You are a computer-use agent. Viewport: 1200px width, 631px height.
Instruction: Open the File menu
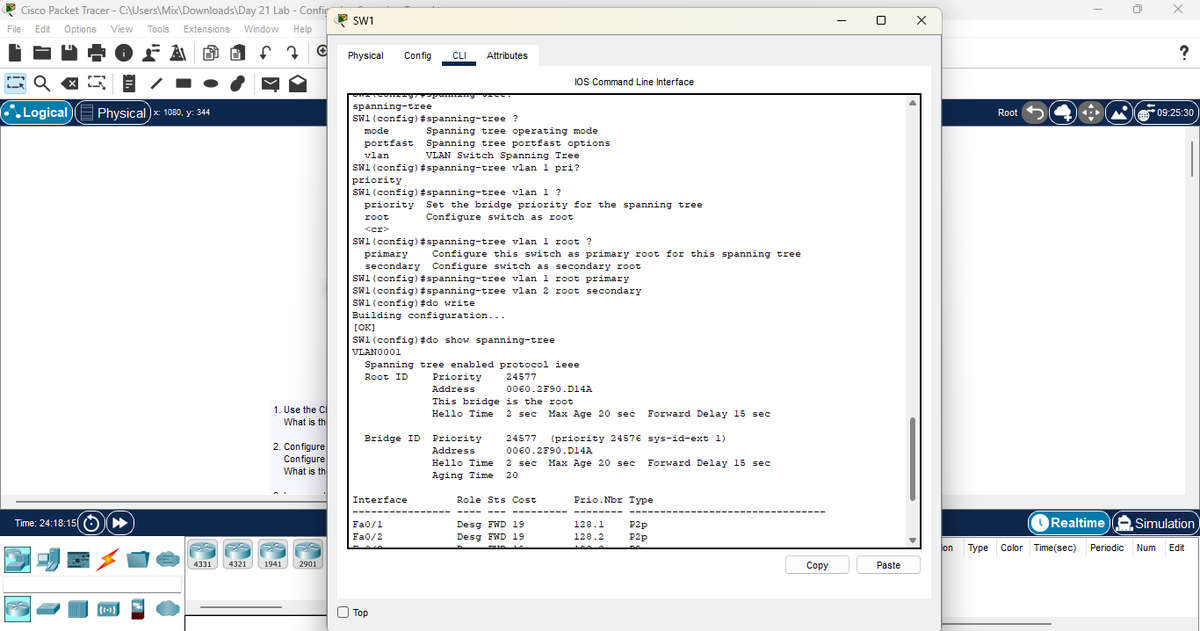coord(15,29)
